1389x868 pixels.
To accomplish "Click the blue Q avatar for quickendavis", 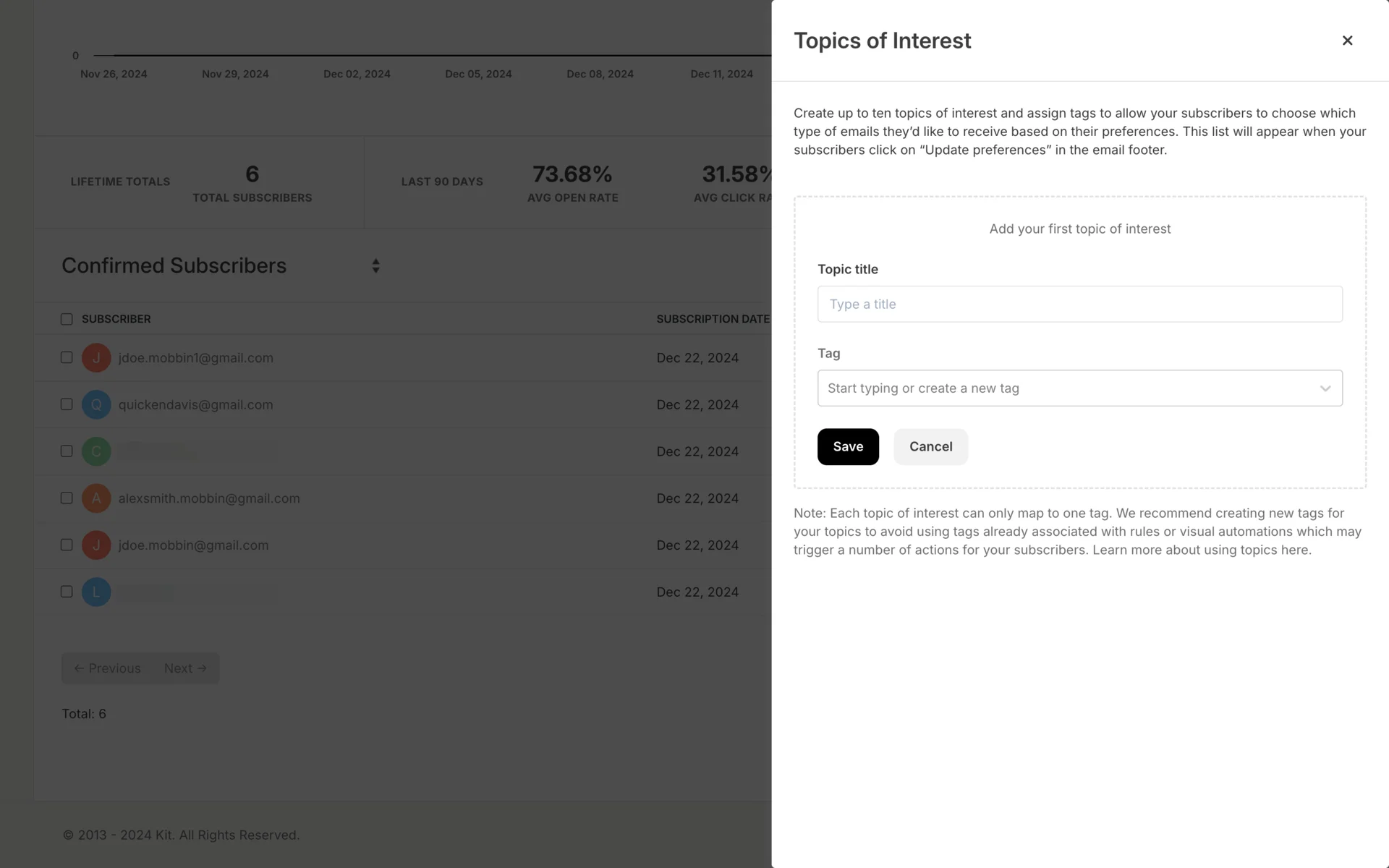I will (96, 405).
